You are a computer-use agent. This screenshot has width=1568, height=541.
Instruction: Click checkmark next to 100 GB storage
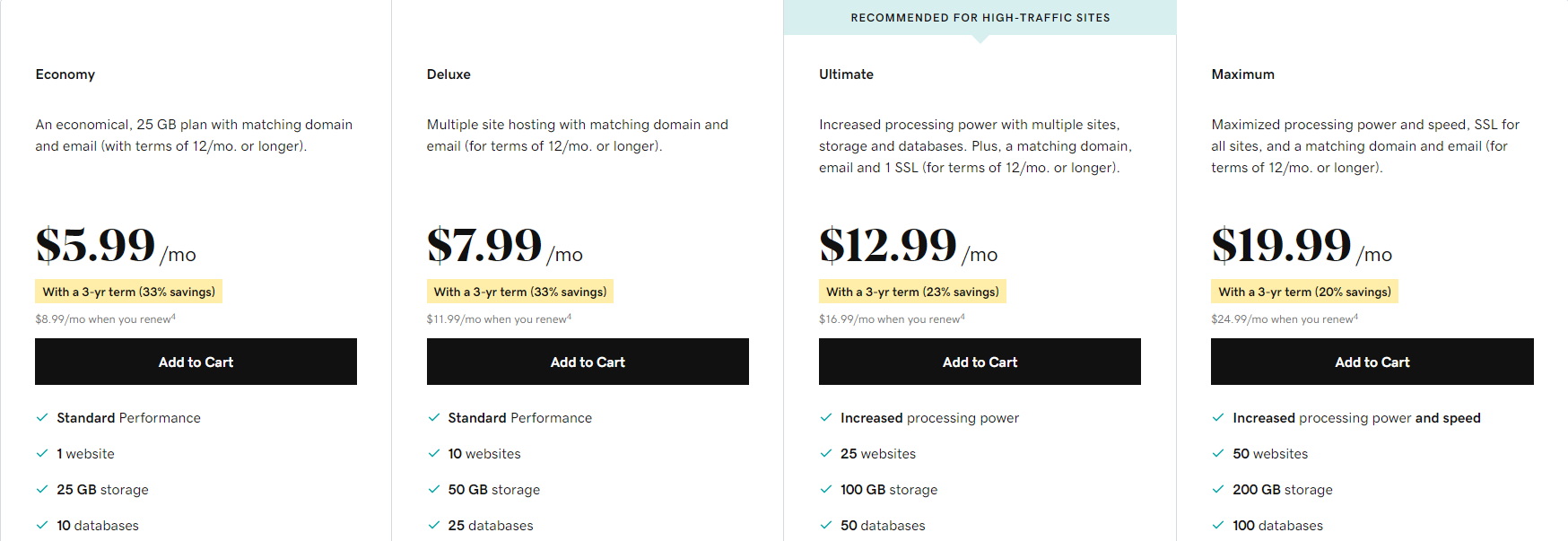point(826,489)
